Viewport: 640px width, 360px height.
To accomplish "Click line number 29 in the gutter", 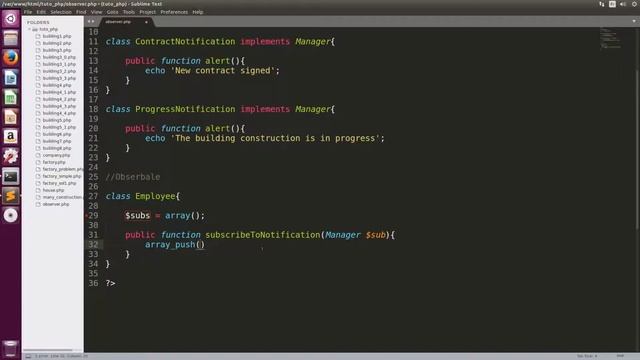I will click(93, 216).
